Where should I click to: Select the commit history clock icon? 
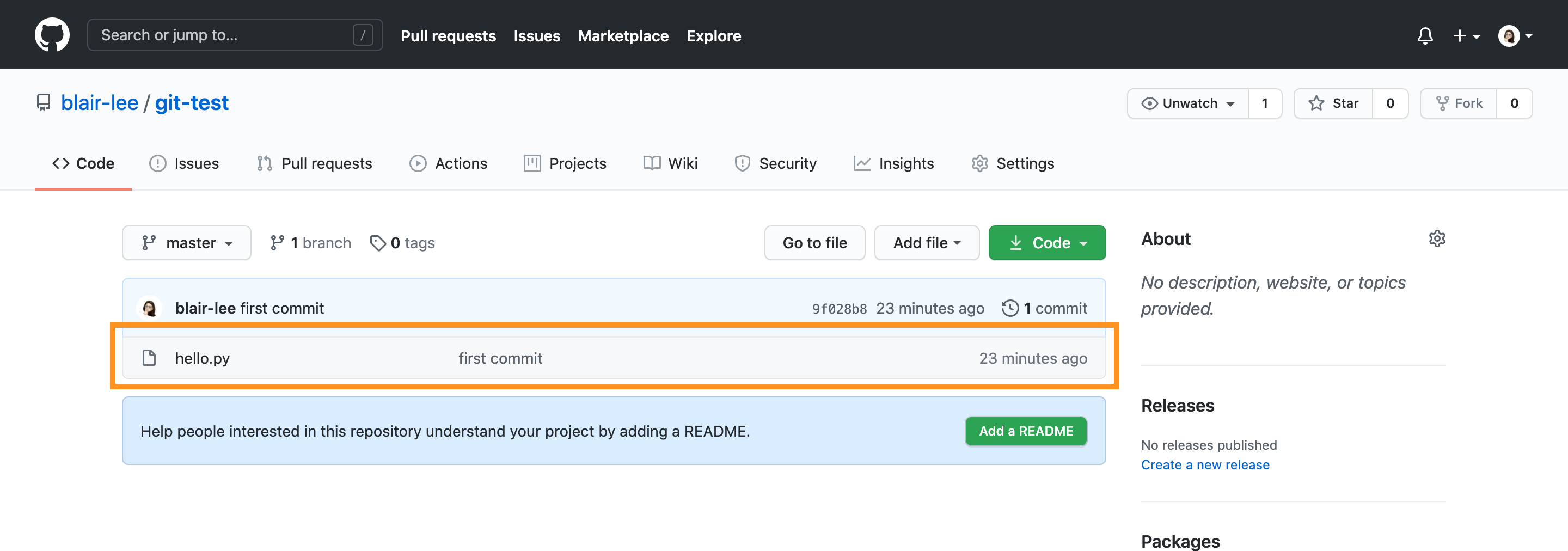(x=1010, y=308)
